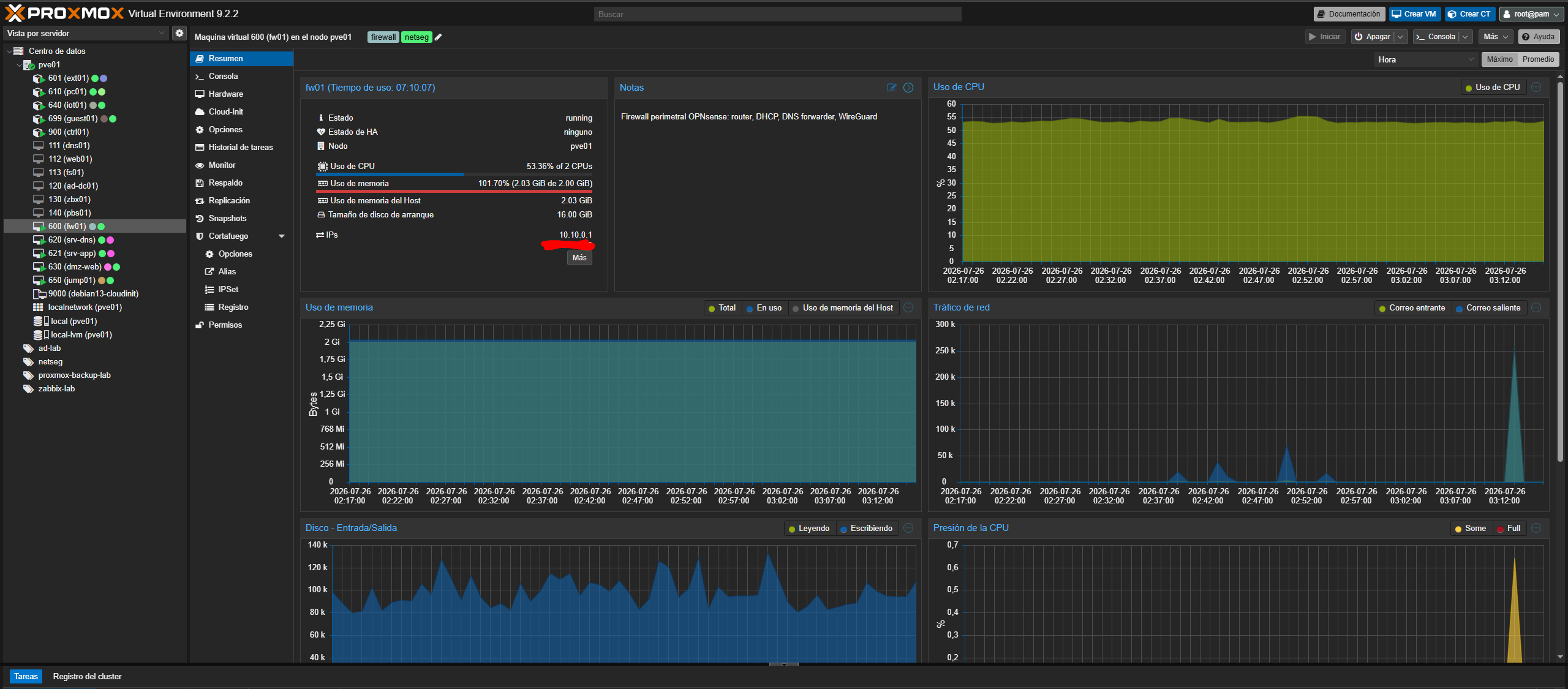Collapse the Cortafuego submenu arrow
Viewport: 1568px width, 689px height.
(282, 236)
